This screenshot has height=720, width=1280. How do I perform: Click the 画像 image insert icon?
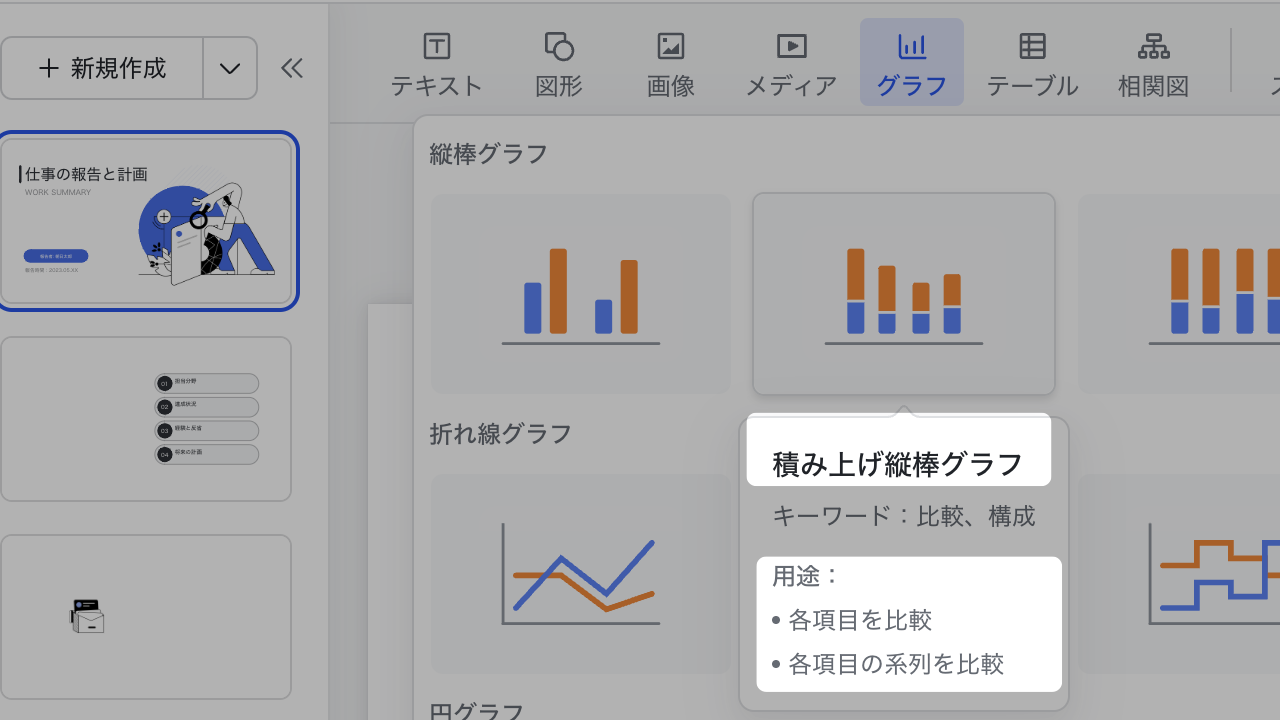pos(670,63)
